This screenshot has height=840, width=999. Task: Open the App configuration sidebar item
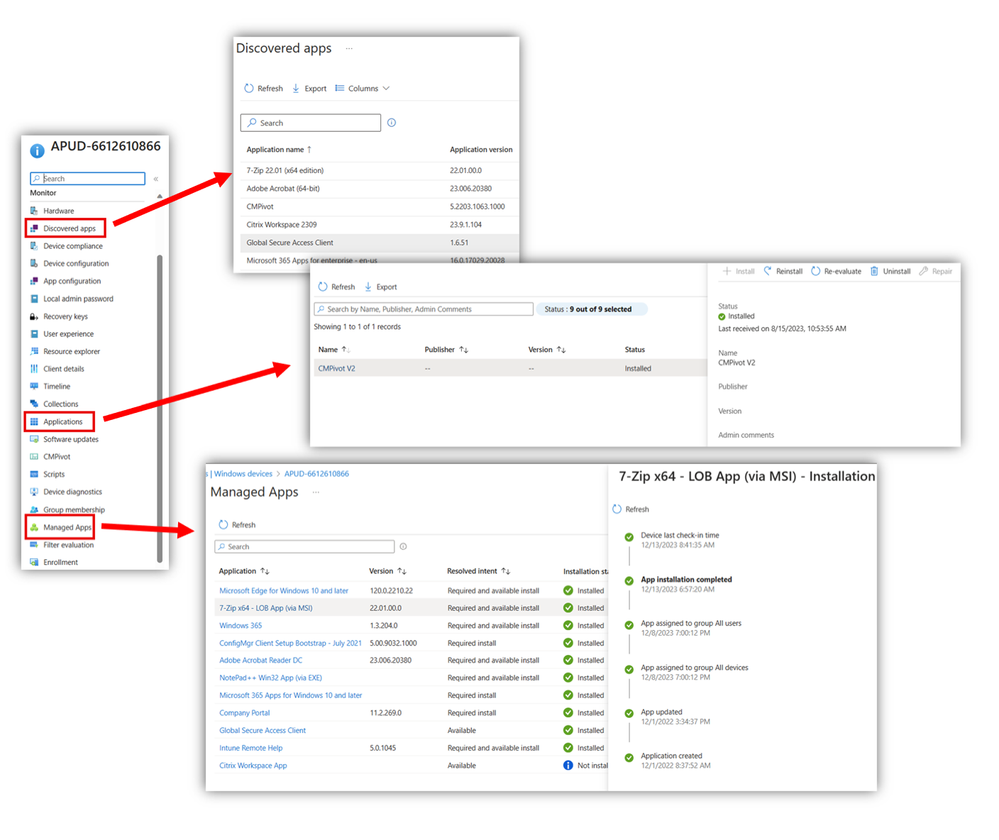[72, 281]
